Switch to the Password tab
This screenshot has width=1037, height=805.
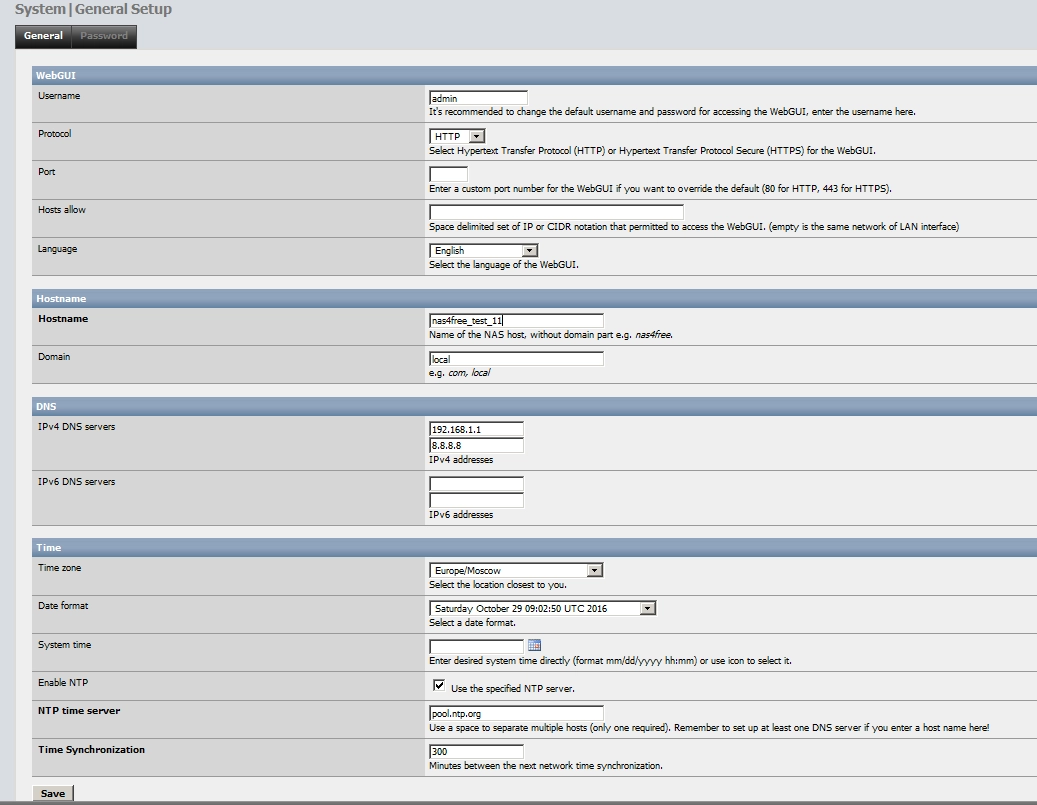tap(104, 36)
